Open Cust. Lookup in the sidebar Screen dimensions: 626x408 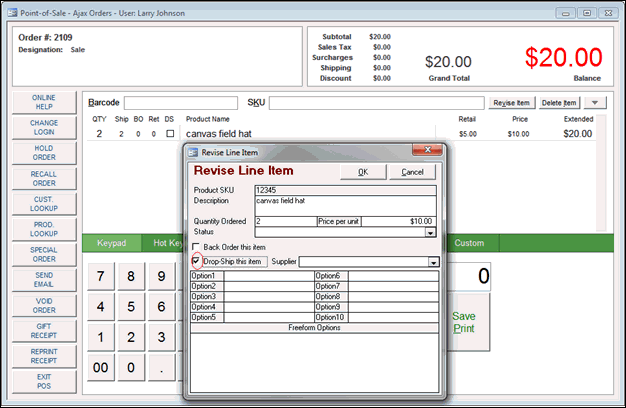[x=44, y=204]
